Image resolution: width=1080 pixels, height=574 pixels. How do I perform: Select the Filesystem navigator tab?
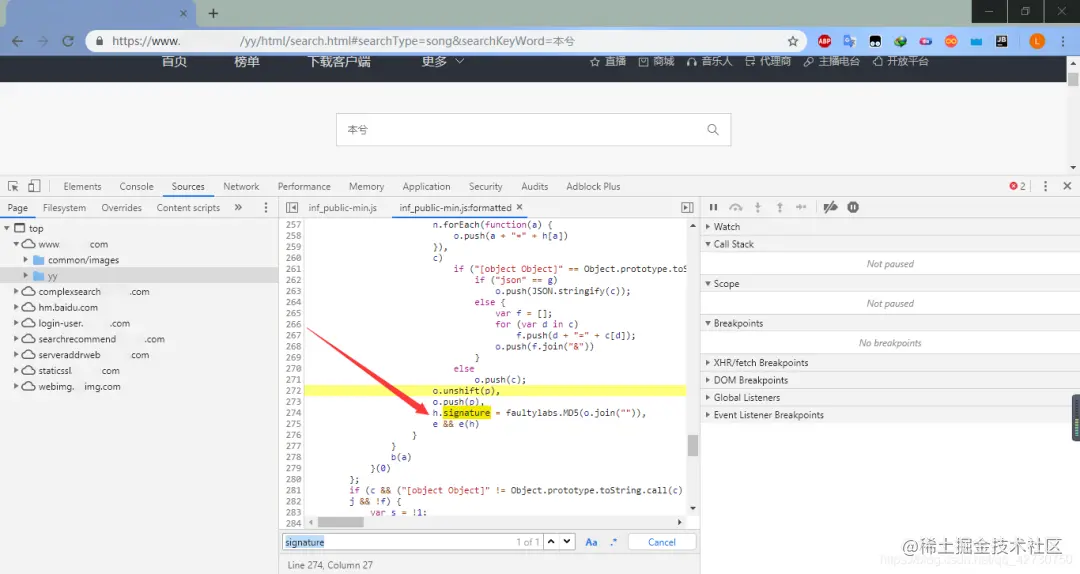coord(64,207)
